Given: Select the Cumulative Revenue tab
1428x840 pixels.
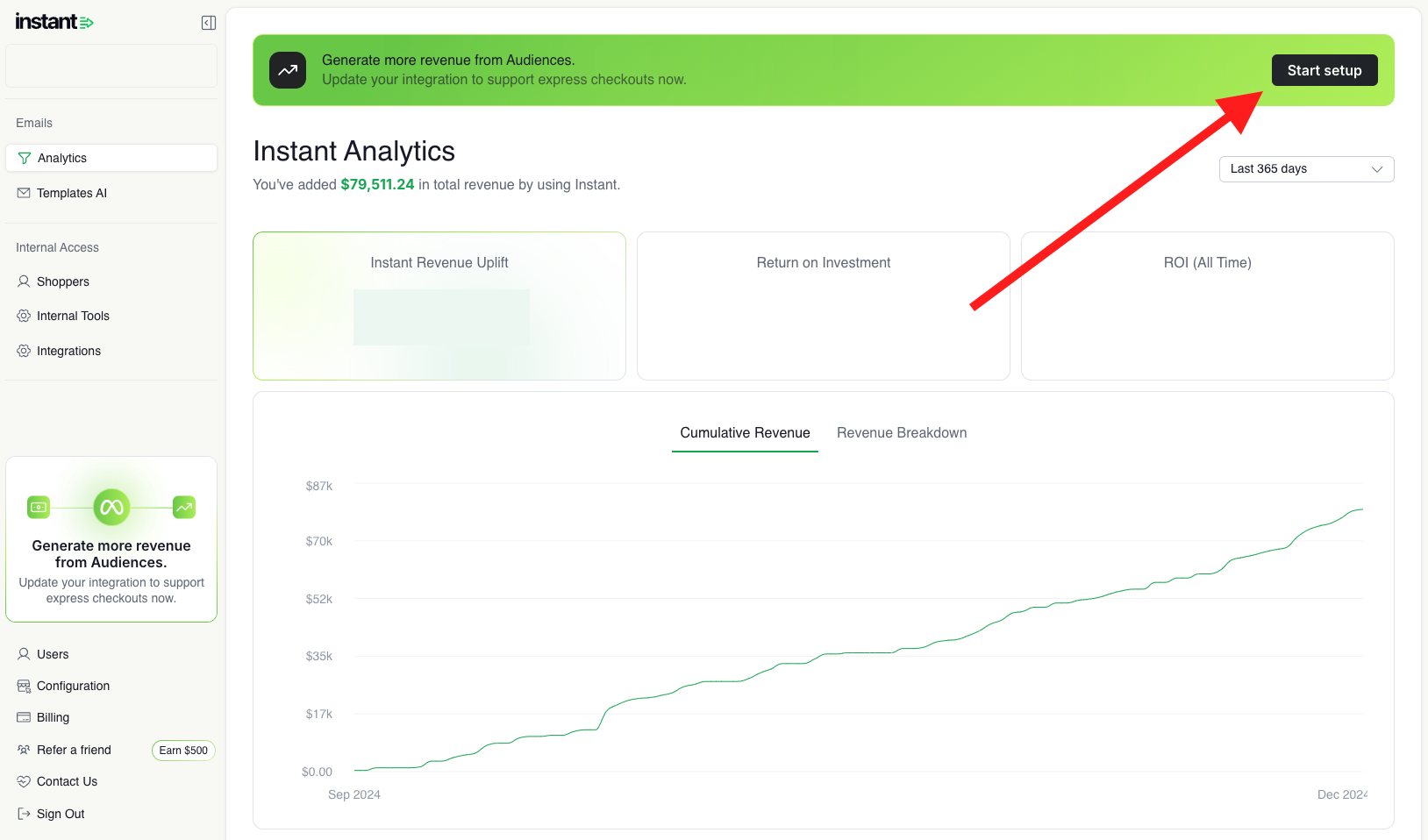Looking at the screenshot, I should tap(745, 433).
